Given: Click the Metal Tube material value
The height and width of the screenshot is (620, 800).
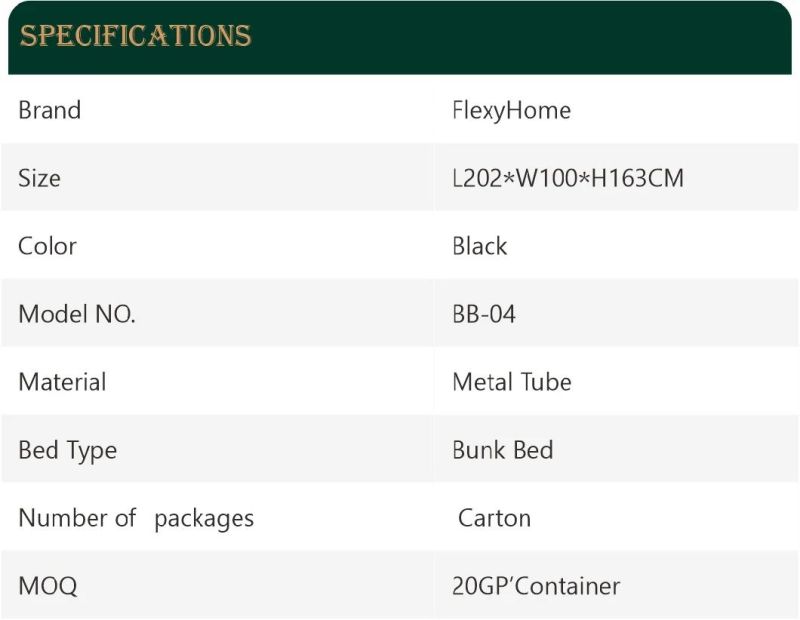Looking at the screenshot, I should click(x=512, y=382).
